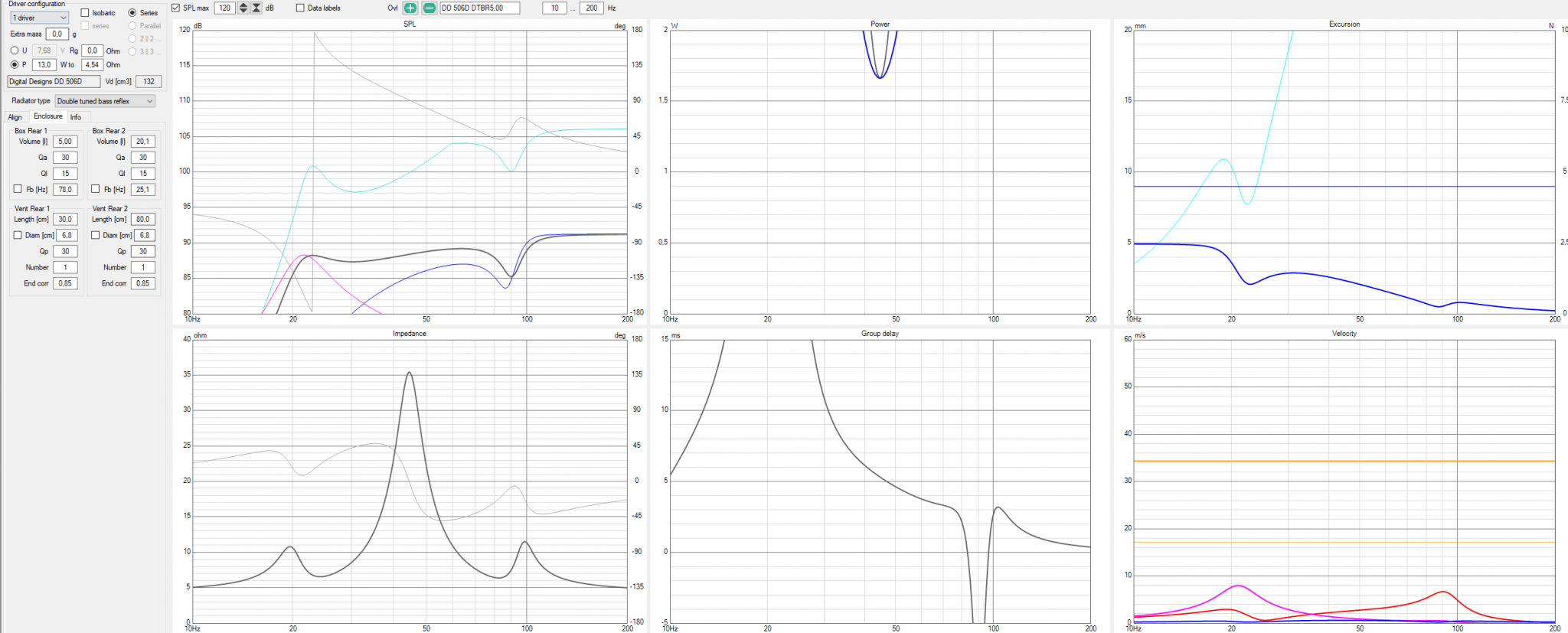The height and width of the screenshot is (633, 1568).
Task: Click Vent Rear 2 Length field 80,0
Action: point(143,219)
